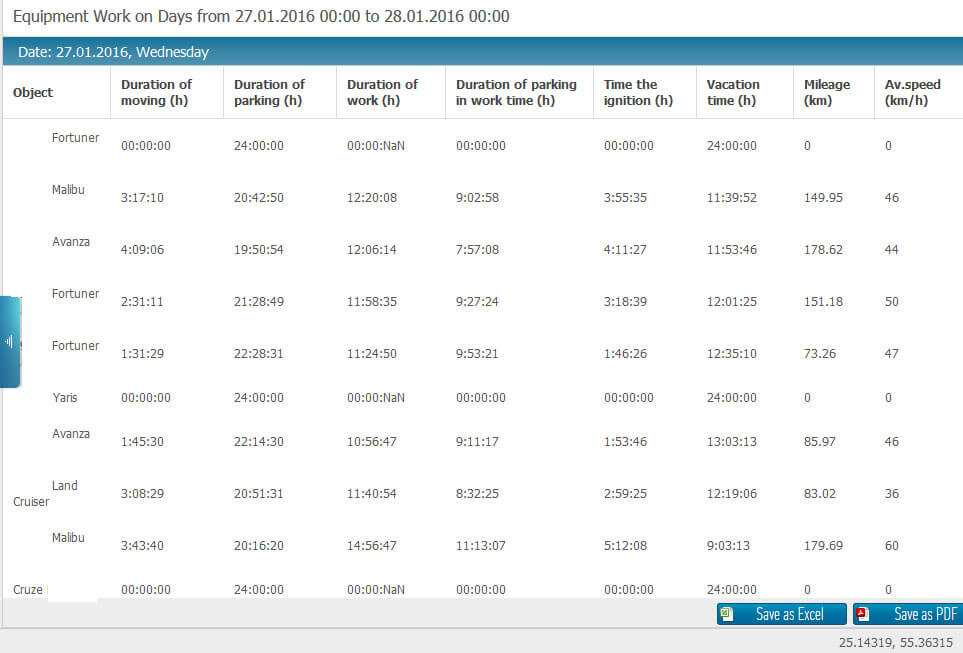This screenshot has width=963, height=653.
Task: Click moving duration 3:17:10
Action: (x=142, y=198)
